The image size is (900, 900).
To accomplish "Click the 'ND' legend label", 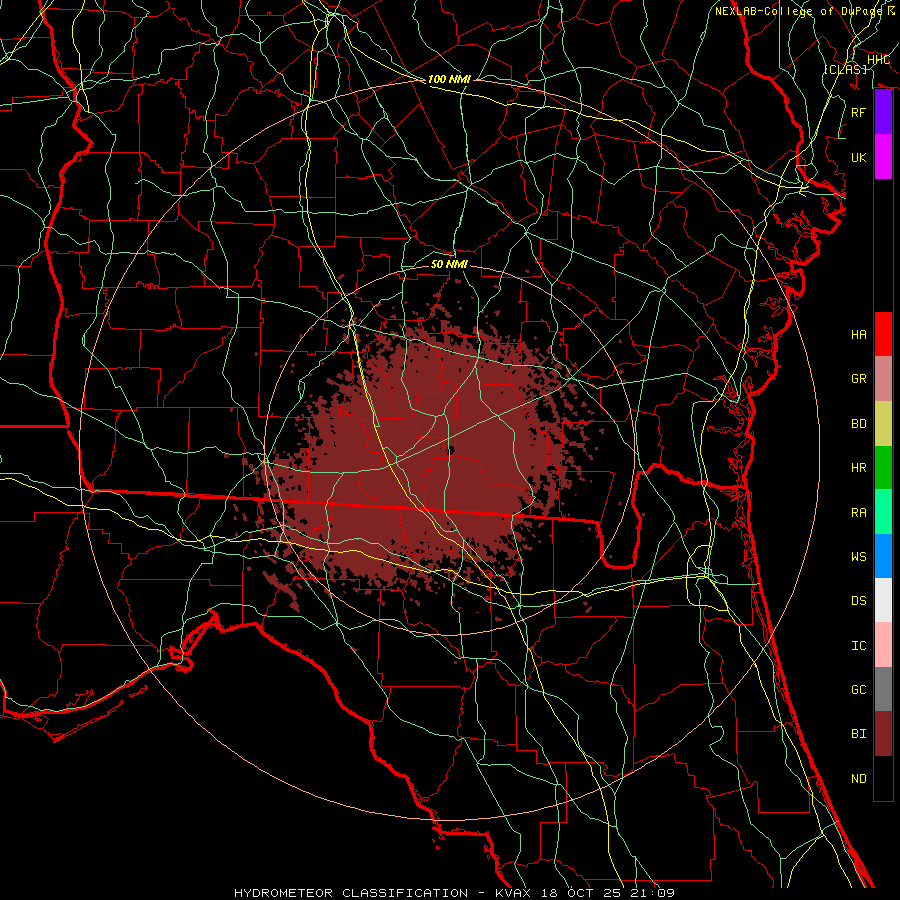I will (859, 779).
